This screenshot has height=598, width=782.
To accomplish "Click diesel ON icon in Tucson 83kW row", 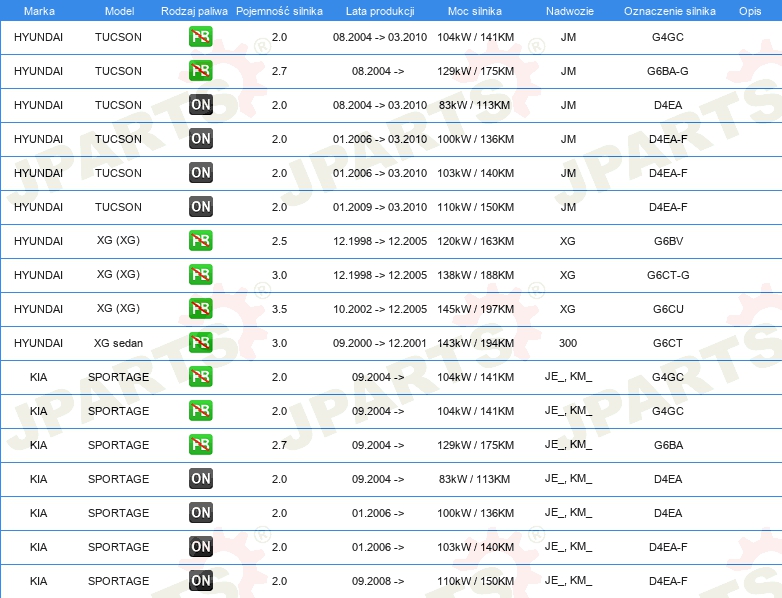I will pyautogui.click(x=200, y=105).
